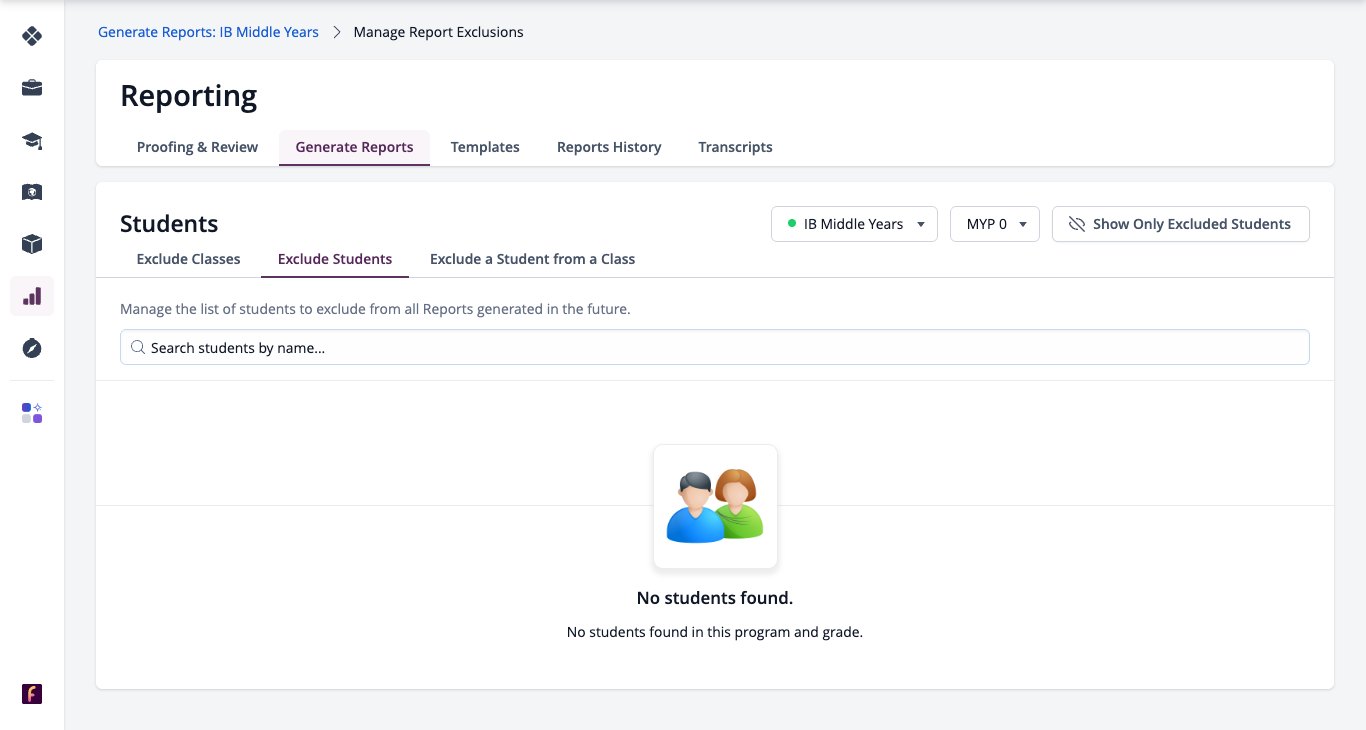
Task: Open the Templates tab
Action: 485,147
